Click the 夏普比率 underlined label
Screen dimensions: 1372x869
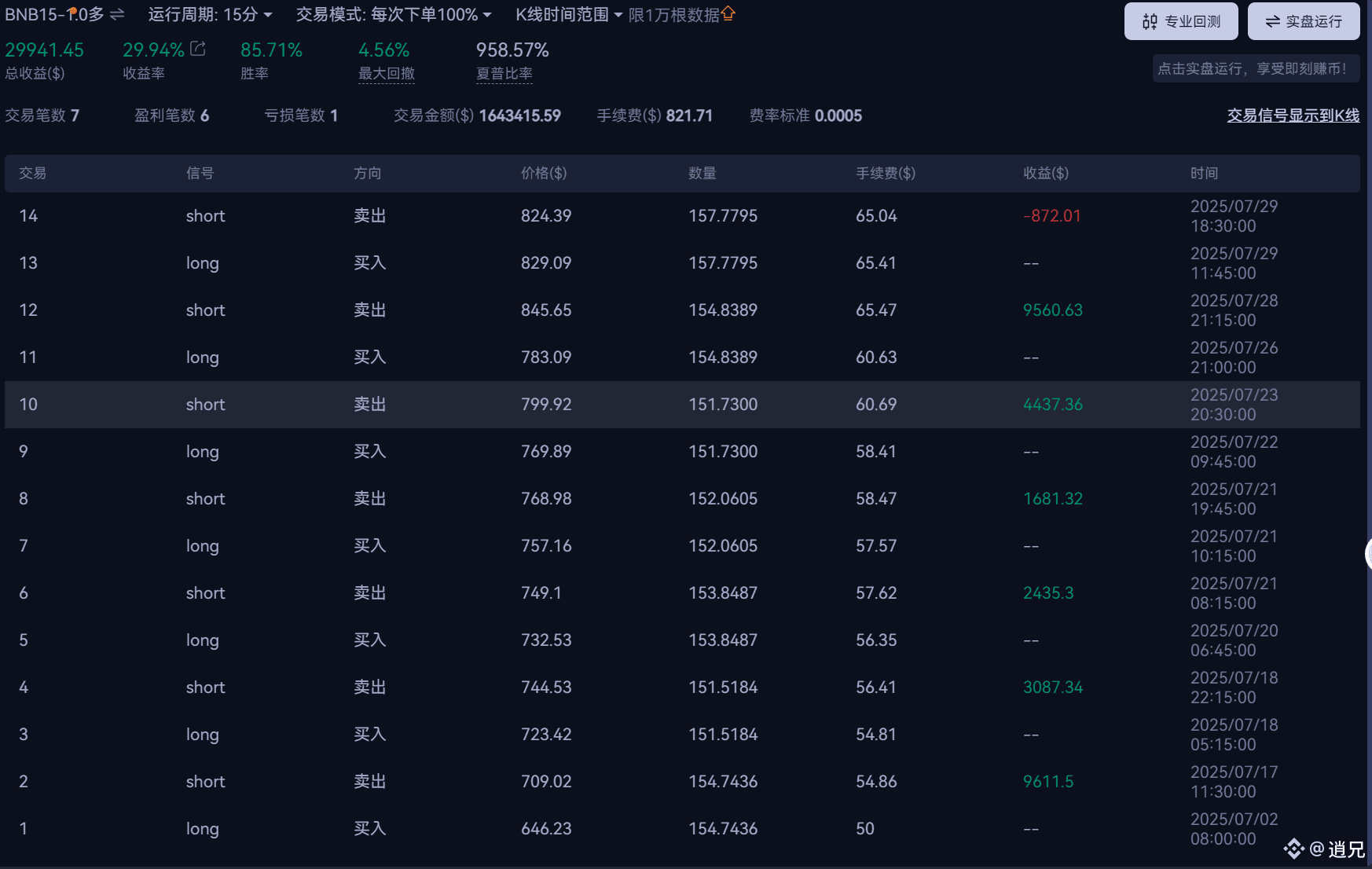(x=504, y=73)
